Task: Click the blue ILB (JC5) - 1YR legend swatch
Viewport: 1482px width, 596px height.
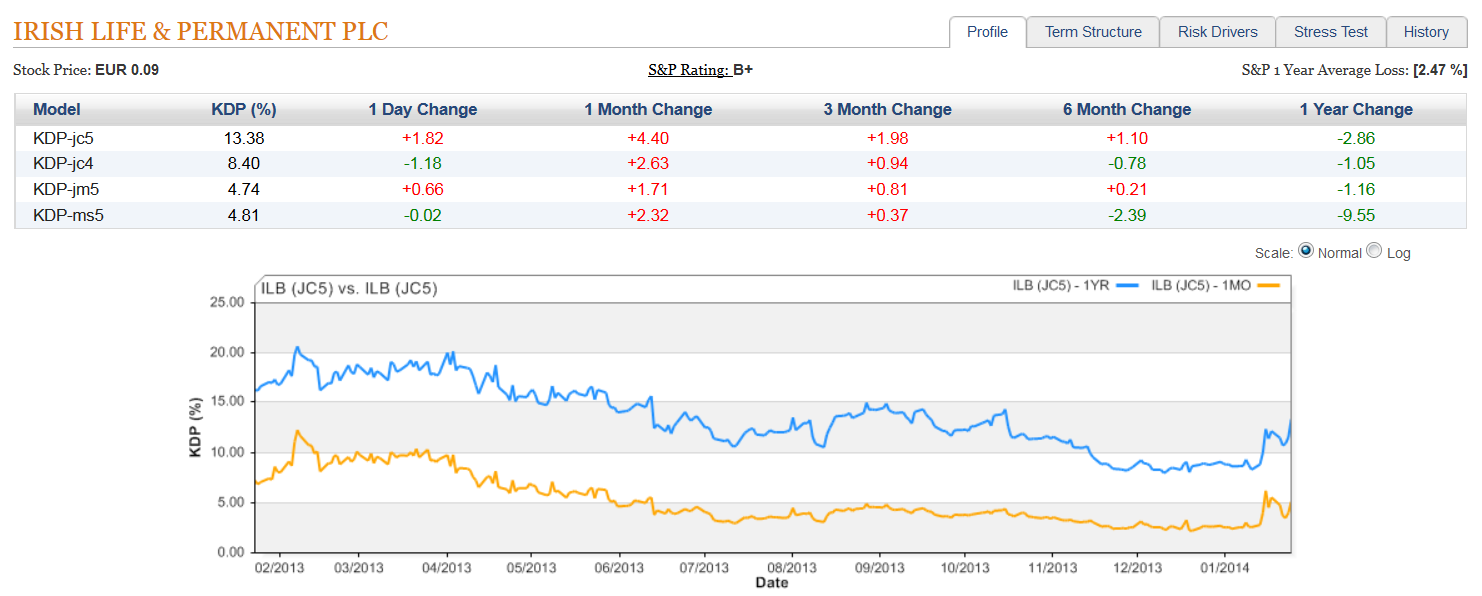Action: pos(1127,286)
